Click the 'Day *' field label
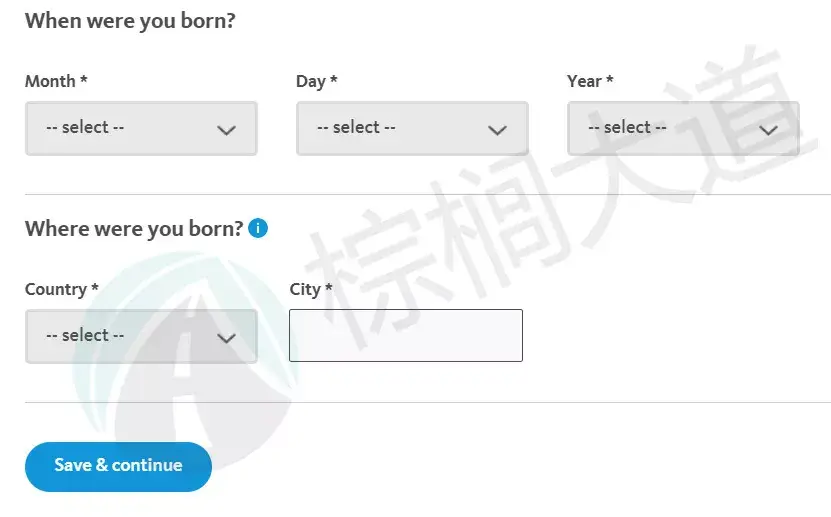 (316, 81)
